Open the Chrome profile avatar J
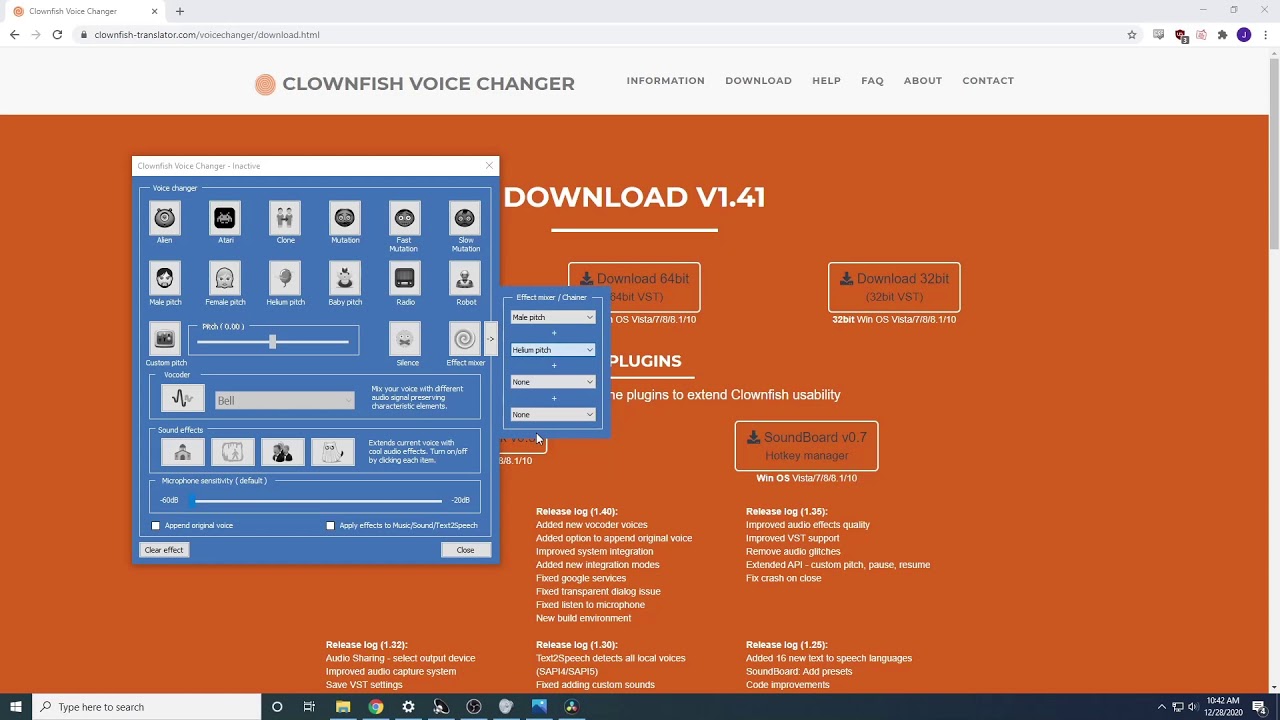Viewport: 1280px width, 720px height. click(1244, 35)
